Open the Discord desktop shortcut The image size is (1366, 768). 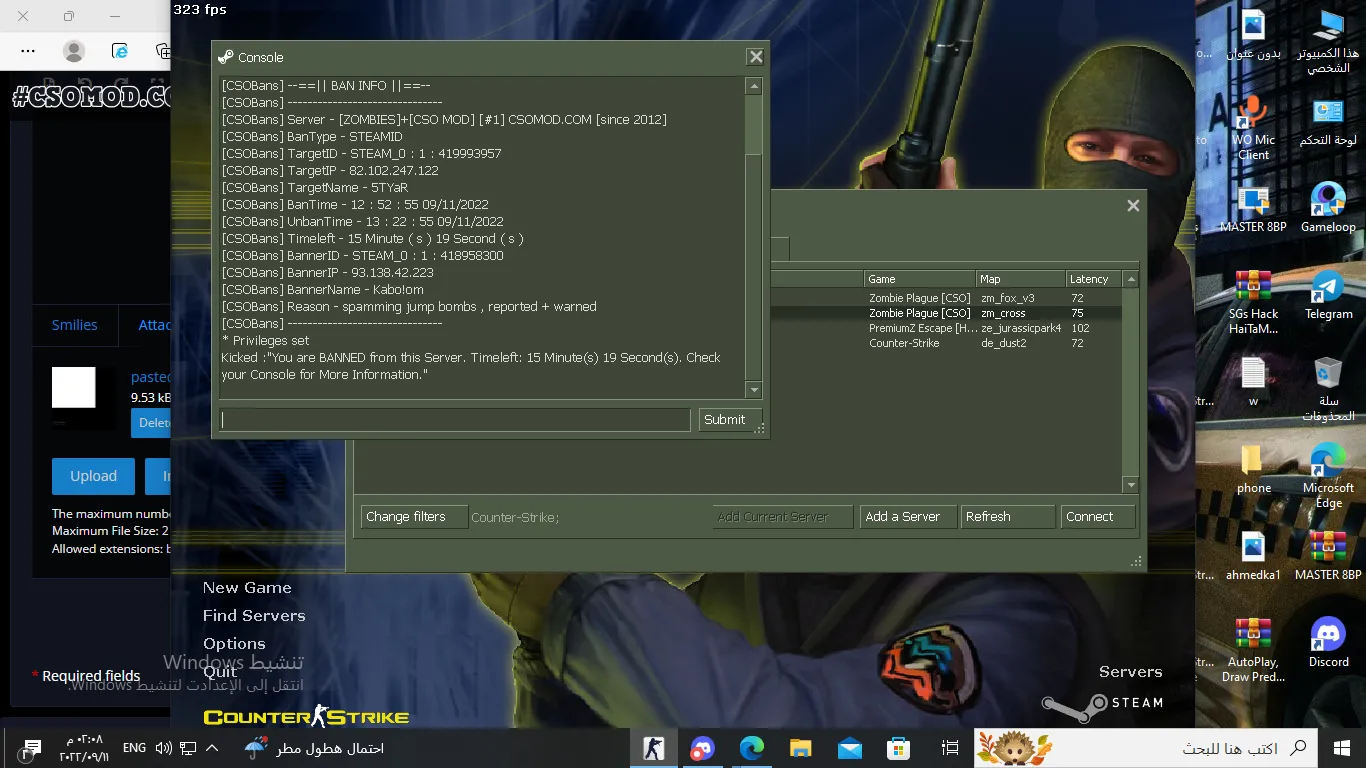coord(1328,643)
